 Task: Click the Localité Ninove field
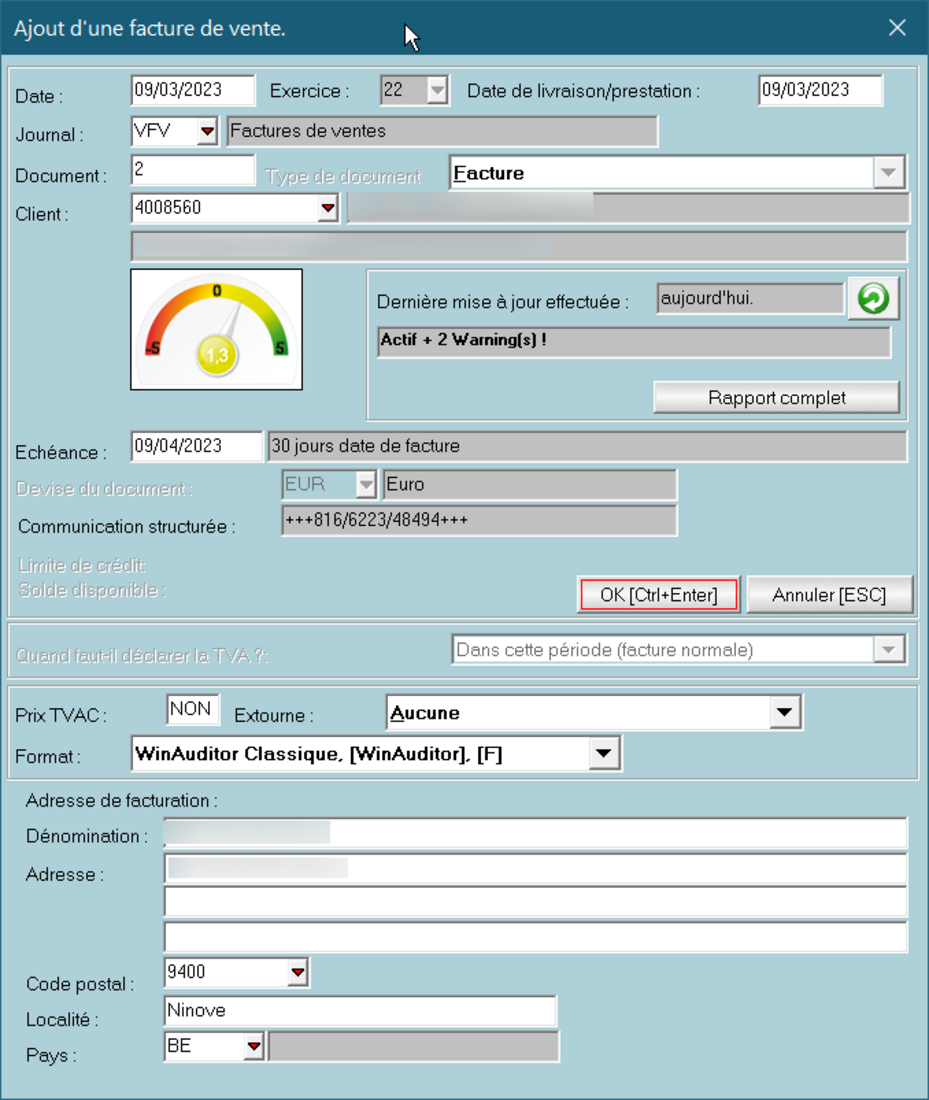359,1011
